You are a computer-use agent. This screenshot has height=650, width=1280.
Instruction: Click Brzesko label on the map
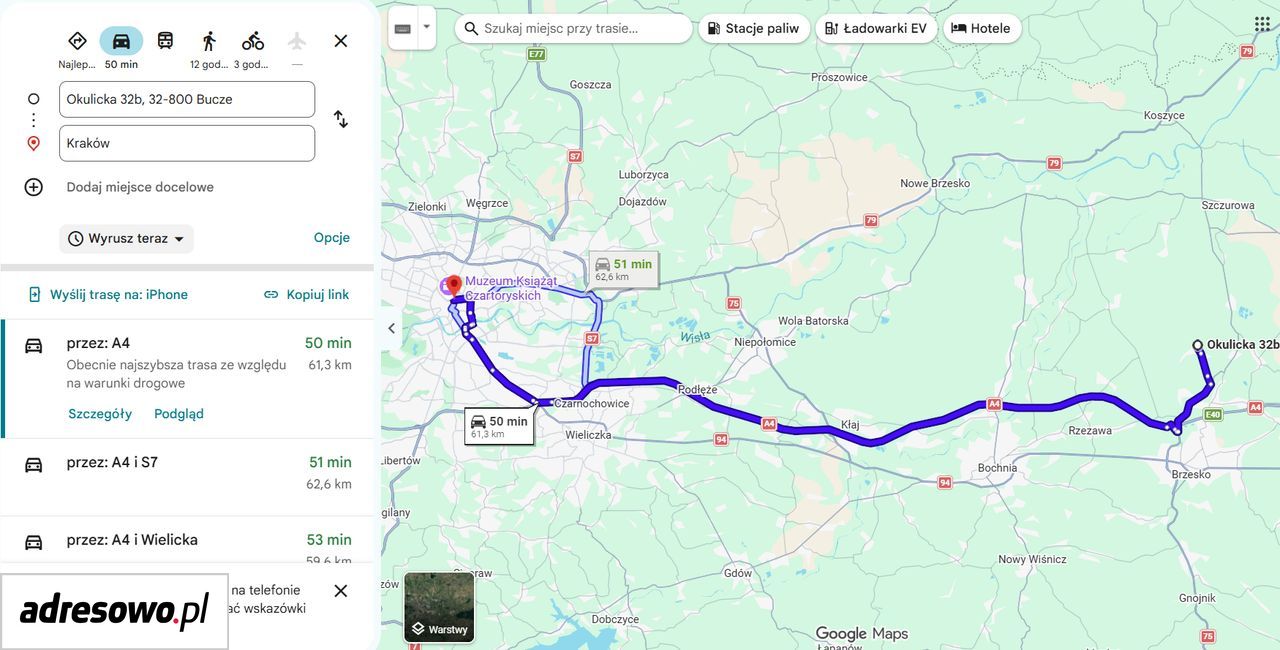point(1191,475)
